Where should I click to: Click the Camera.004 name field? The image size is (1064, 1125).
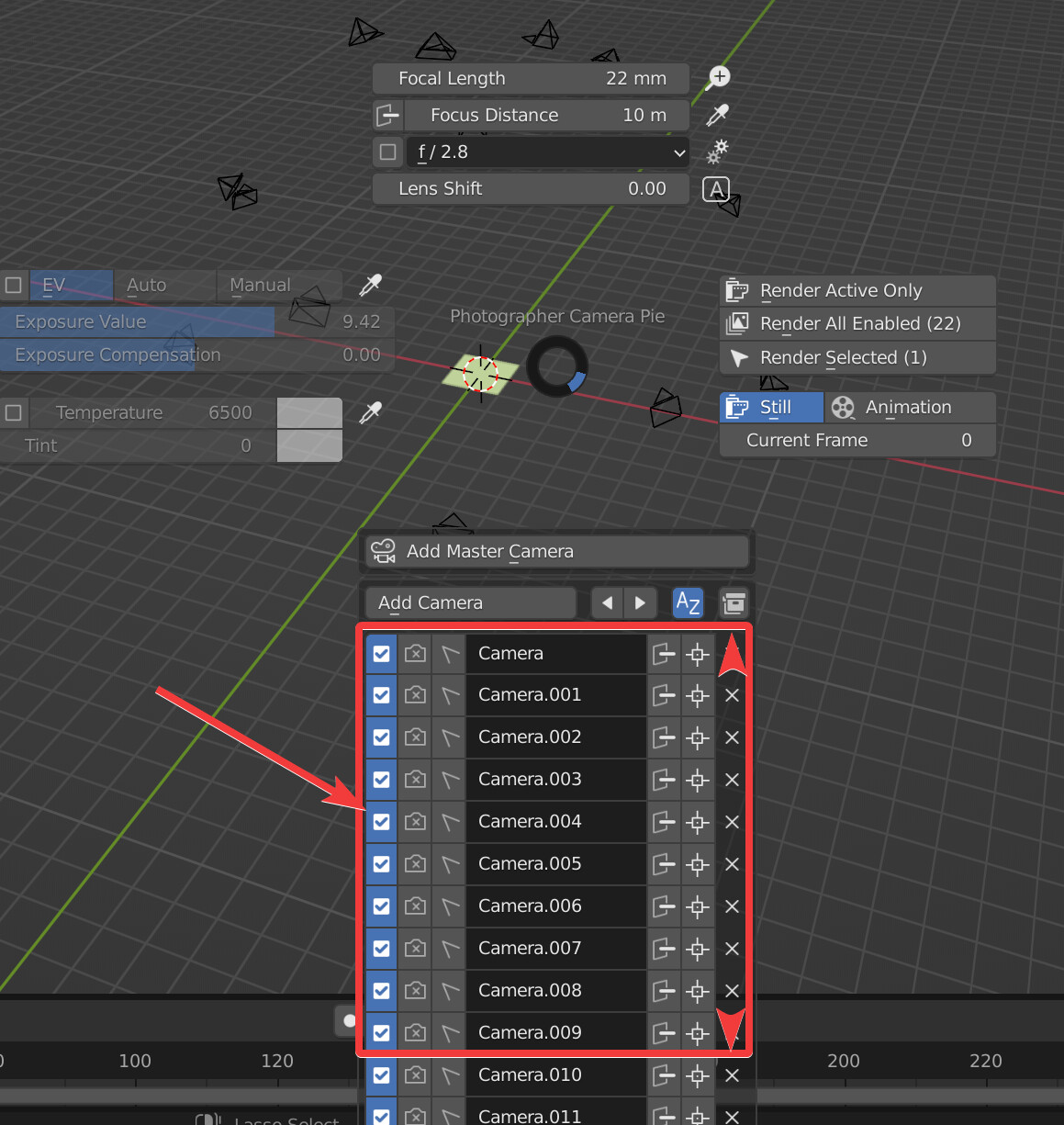555,822
